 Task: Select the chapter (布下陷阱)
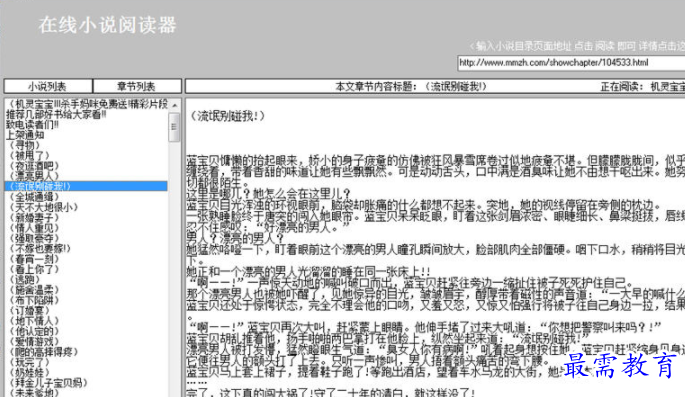pos(35,300)
